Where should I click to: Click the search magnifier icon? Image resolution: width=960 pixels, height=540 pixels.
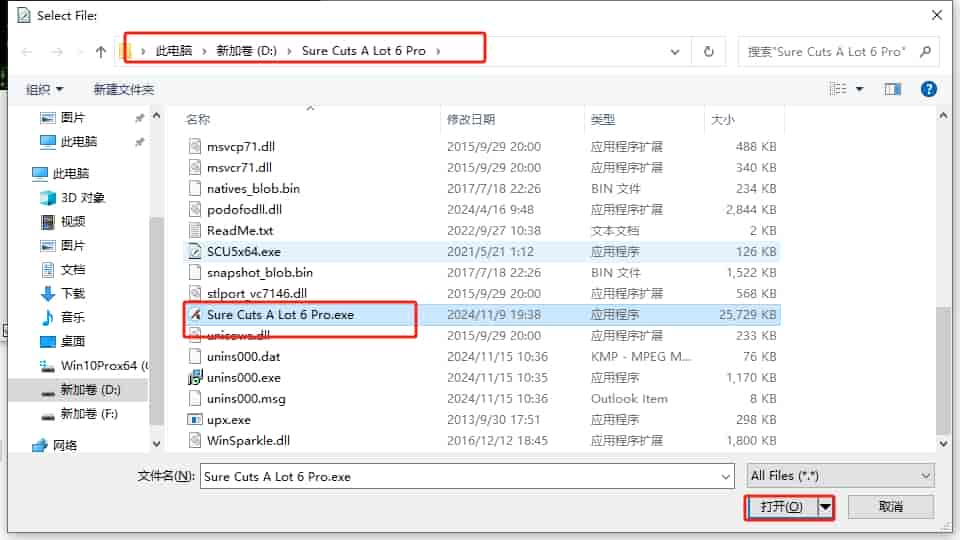pos(925,51)
